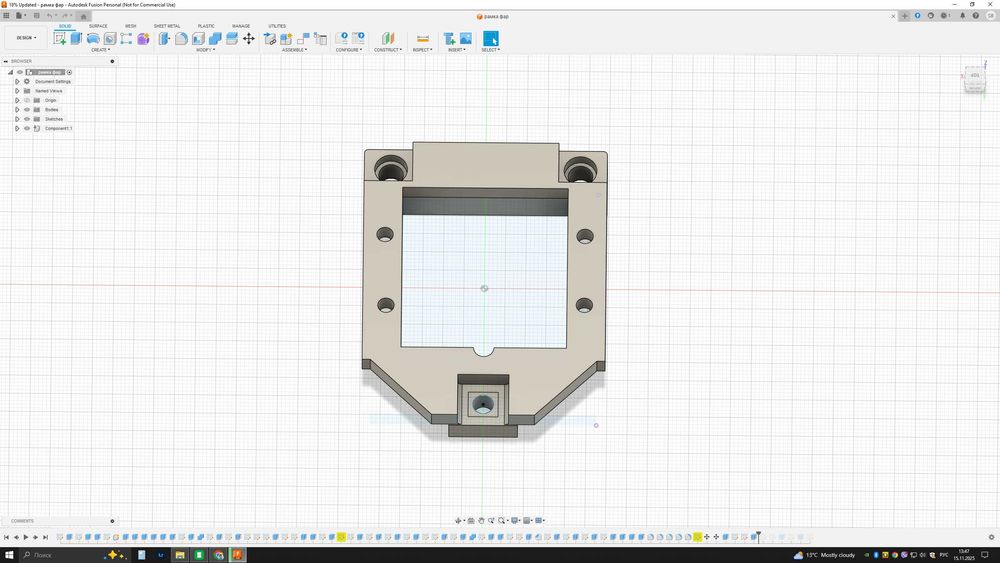Click the timeline Play button

tap(26, 537)
